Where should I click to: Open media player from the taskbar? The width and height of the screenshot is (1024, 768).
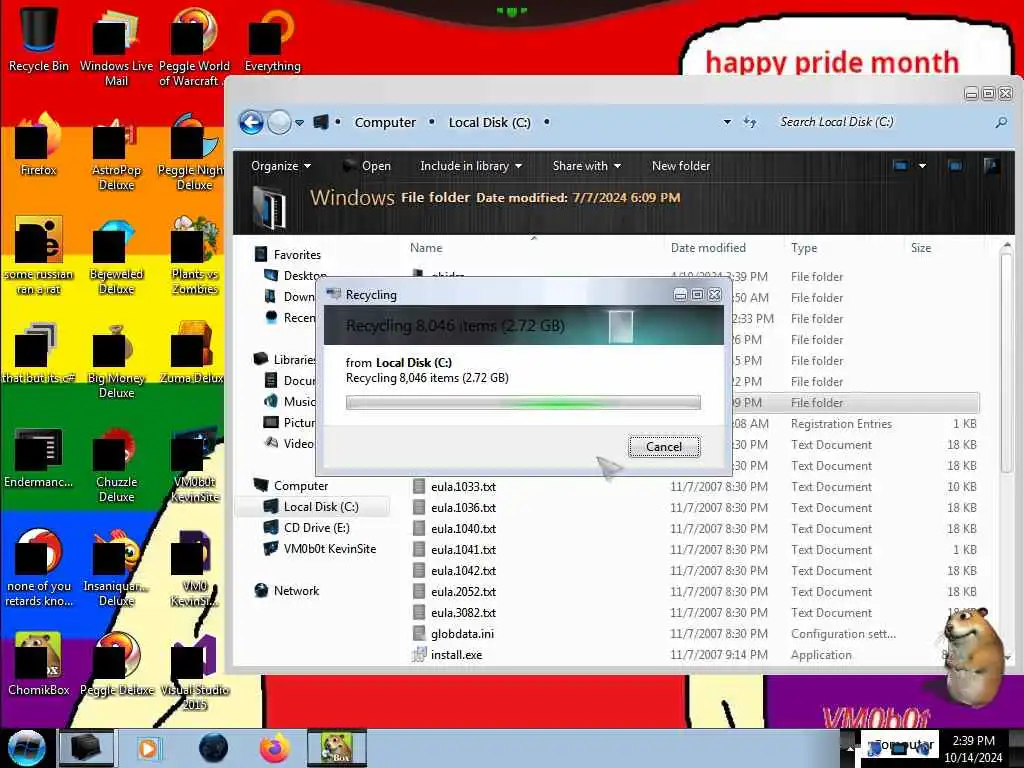pos(149,748)
